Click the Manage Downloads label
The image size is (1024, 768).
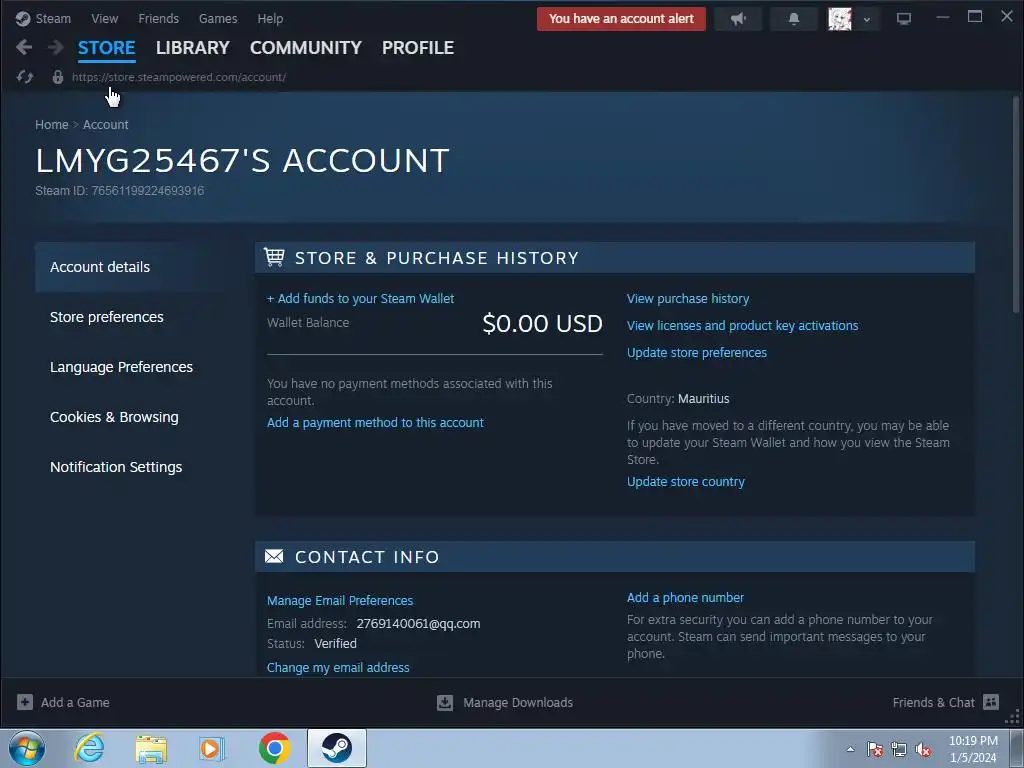(518, 703)
